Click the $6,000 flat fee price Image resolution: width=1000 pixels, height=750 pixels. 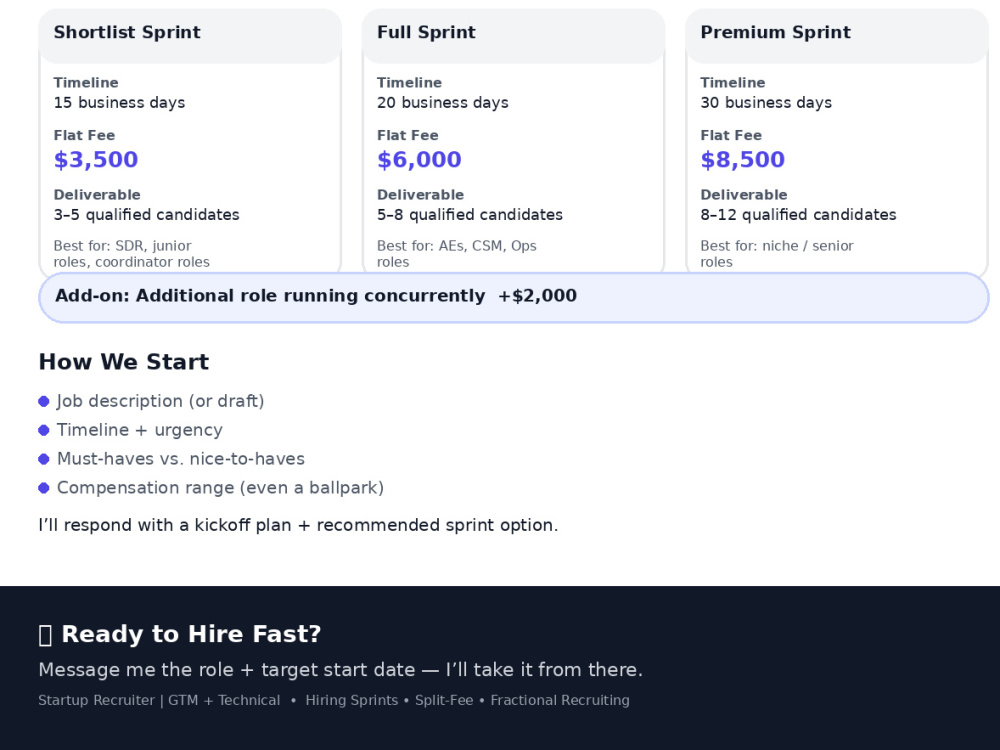point(419,159)
